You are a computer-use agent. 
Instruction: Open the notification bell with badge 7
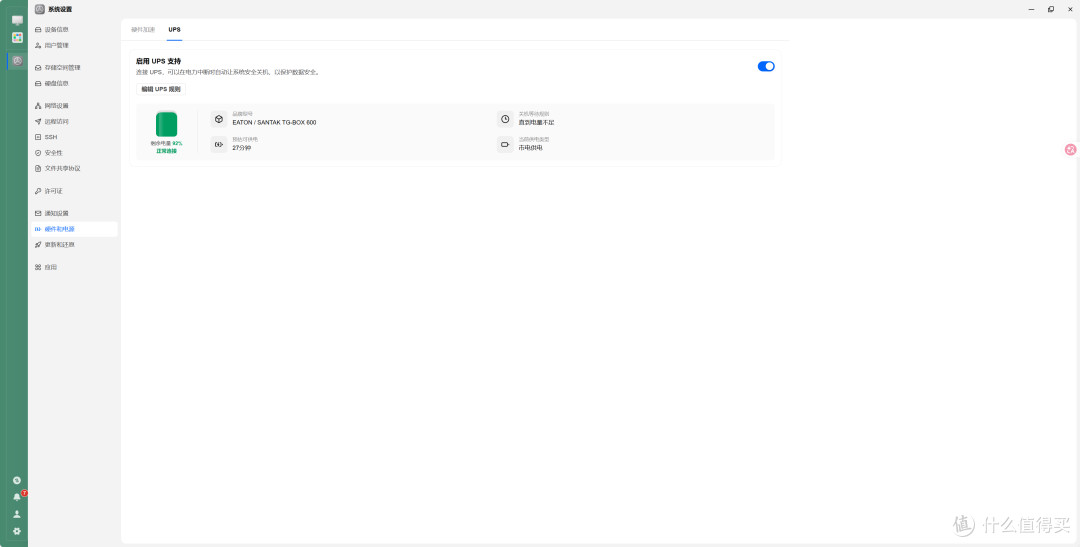[17, 497]
